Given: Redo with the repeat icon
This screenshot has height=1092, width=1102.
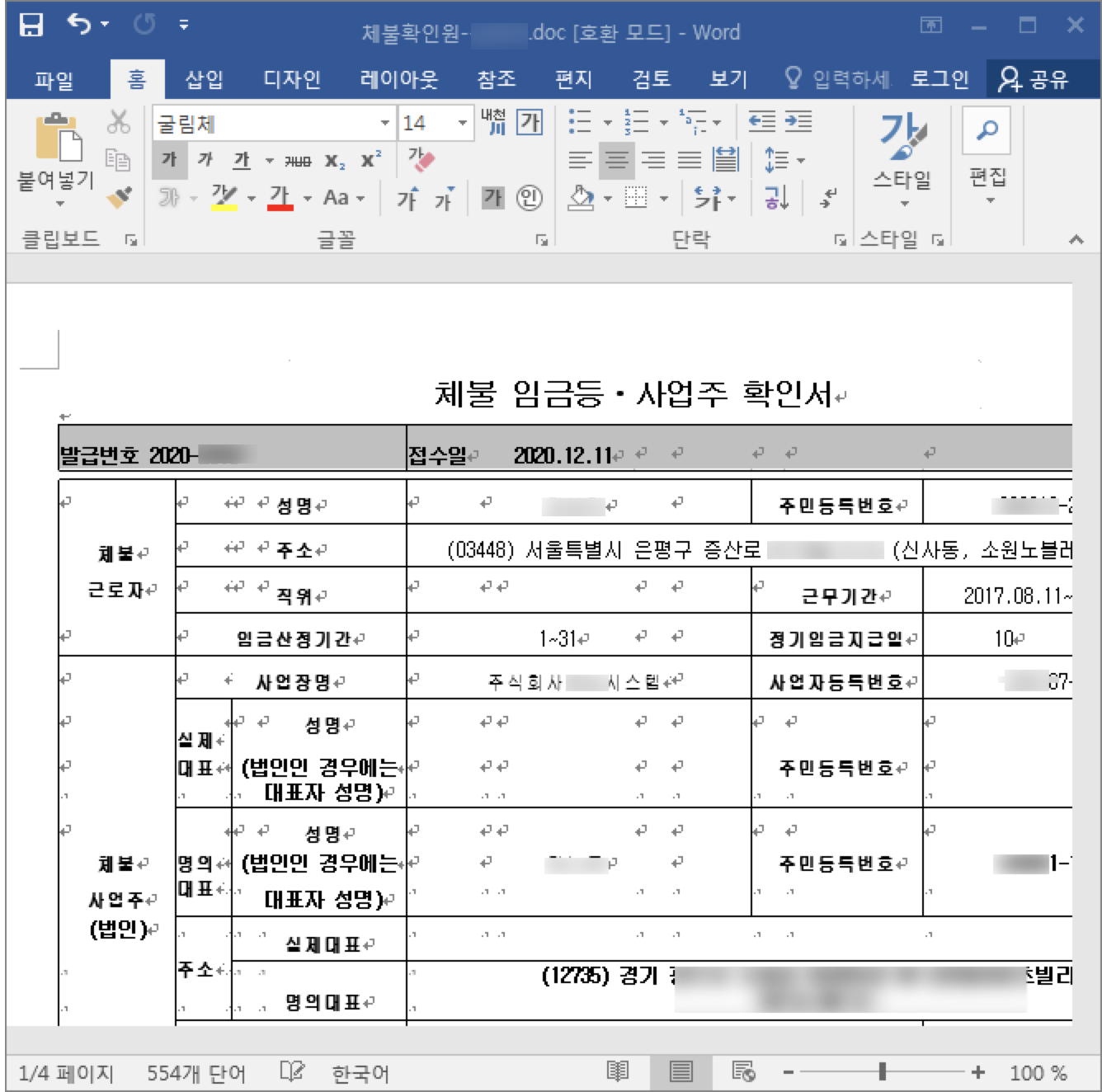Looking at the screenshot, I should click(x=144, y=25).
